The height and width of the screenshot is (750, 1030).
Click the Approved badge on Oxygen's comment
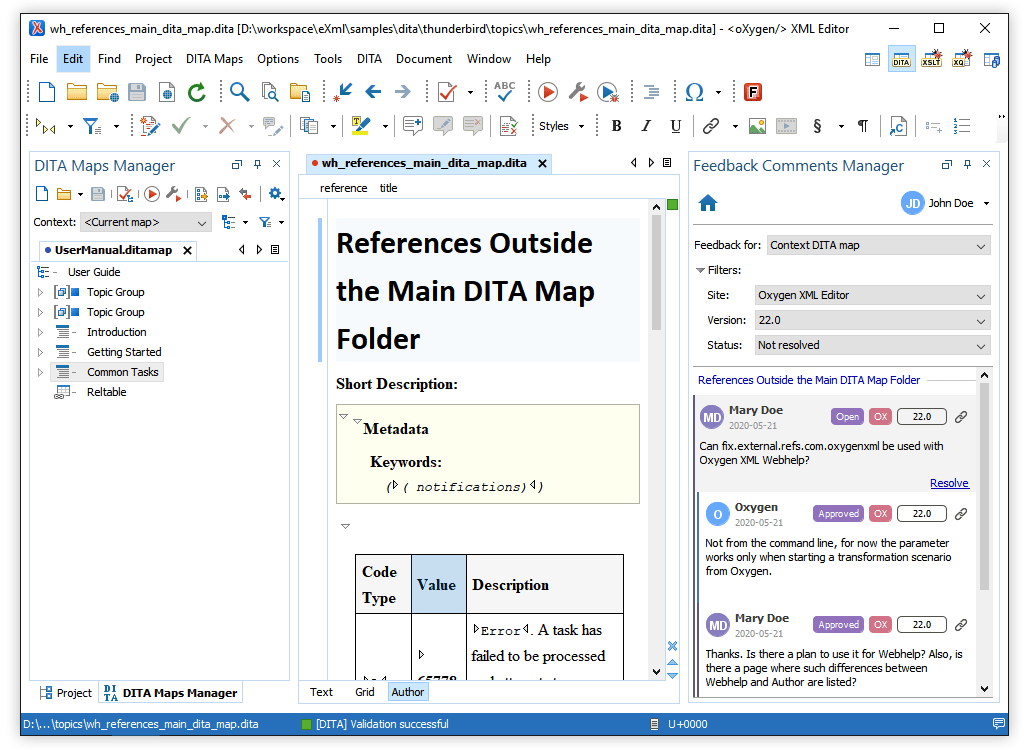(838, 514)
